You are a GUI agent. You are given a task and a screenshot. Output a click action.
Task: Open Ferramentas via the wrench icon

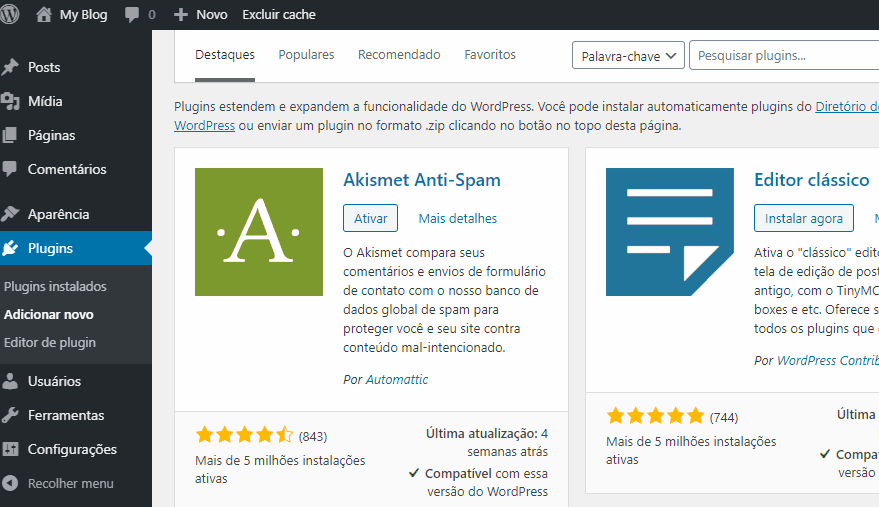10,415
